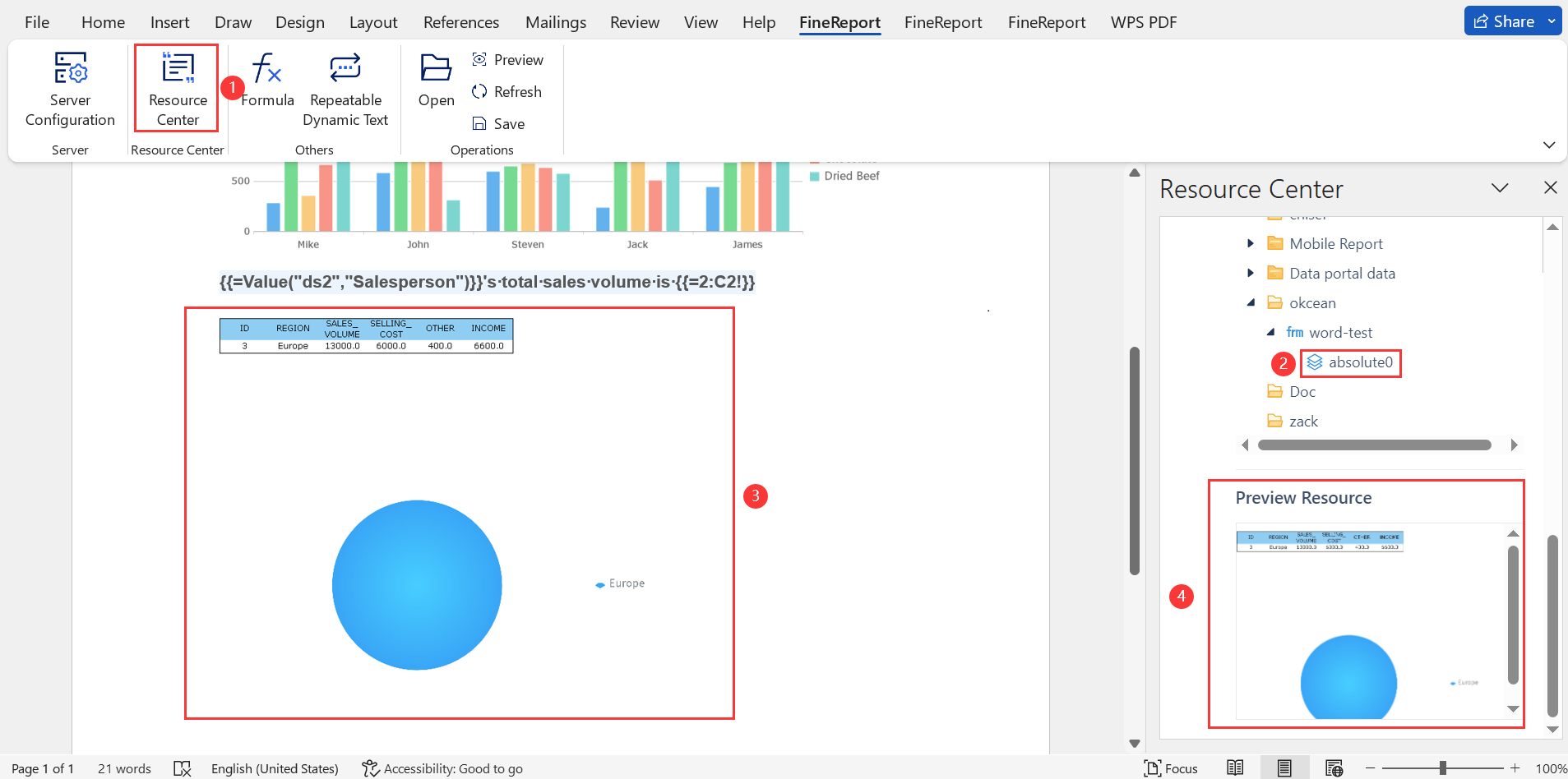Image resolution: width=1568 pixels, height=779 pixels.
Task: Zoom in using the plus button
Action: [x=1515, y=768]
